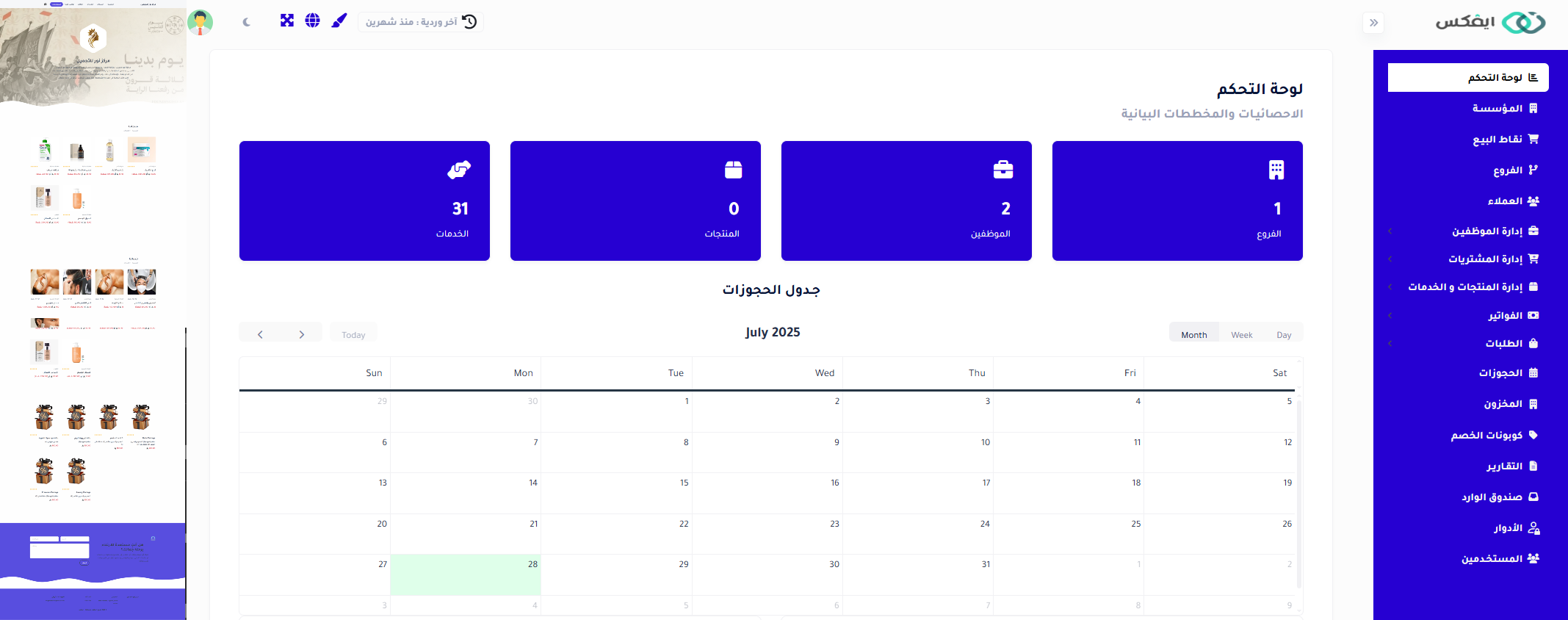Click the المستخدمين users icon
Image resolution: width=1568 pixels, height=620 pixels.
coord(1533,559)
